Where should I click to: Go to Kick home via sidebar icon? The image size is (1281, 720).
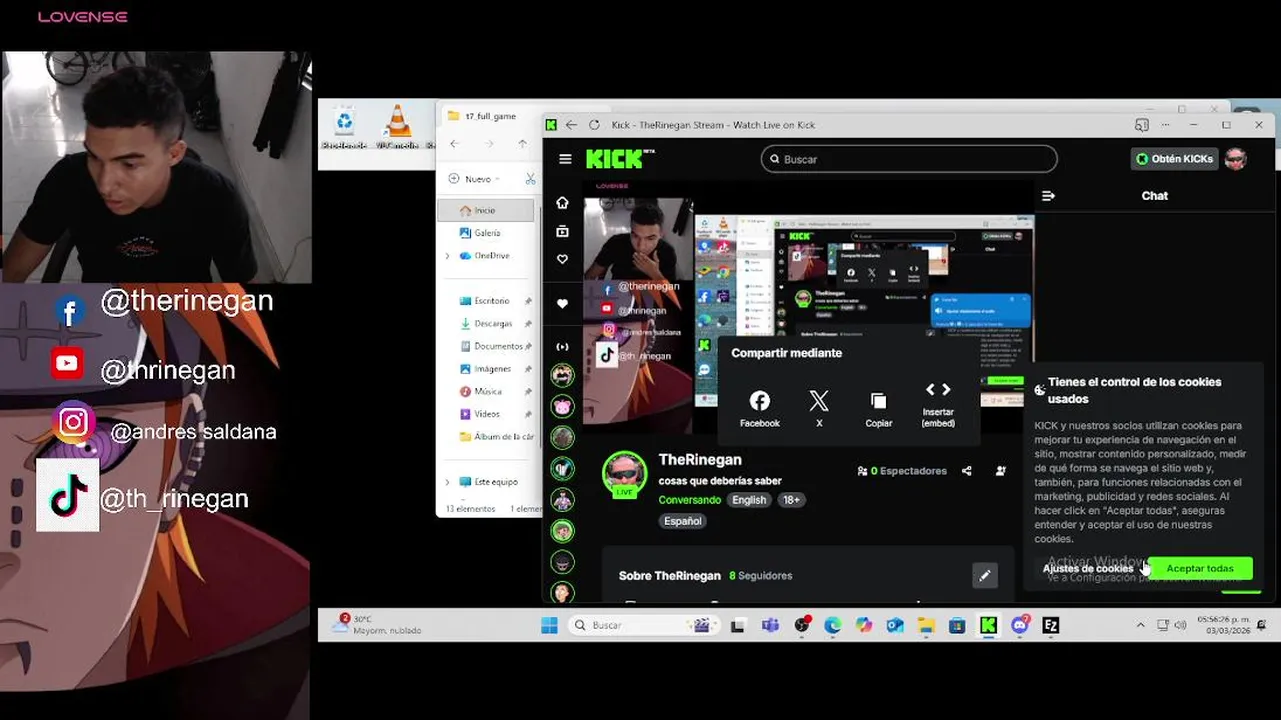tap(562, 203)
